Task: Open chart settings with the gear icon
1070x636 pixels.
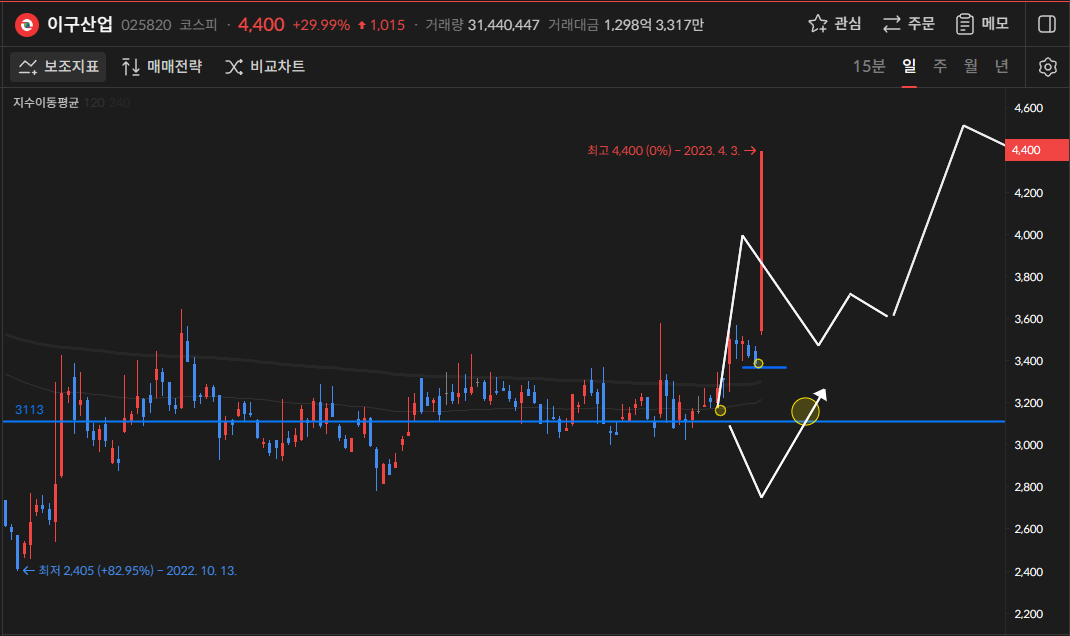Action: pos(1047,67)
